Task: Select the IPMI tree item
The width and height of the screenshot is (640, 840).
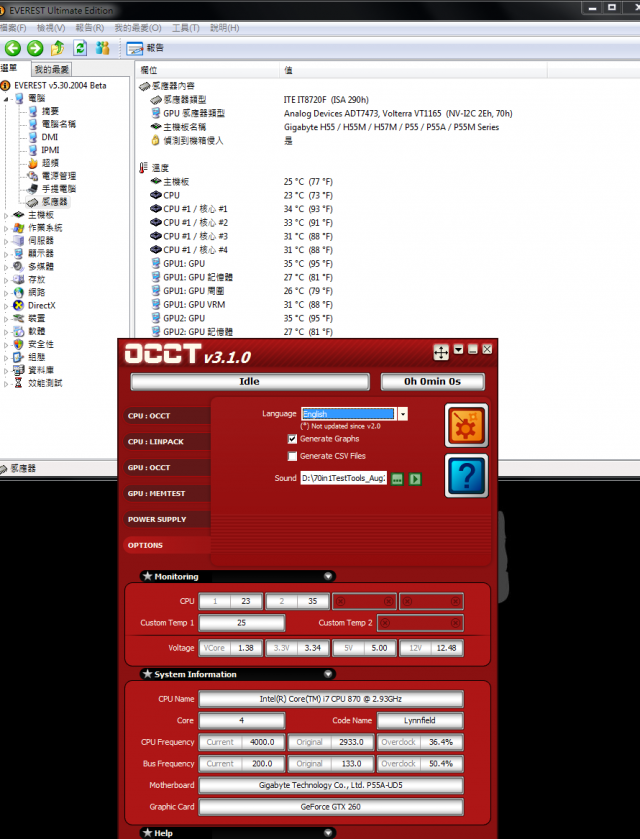Action: point(50,150)
